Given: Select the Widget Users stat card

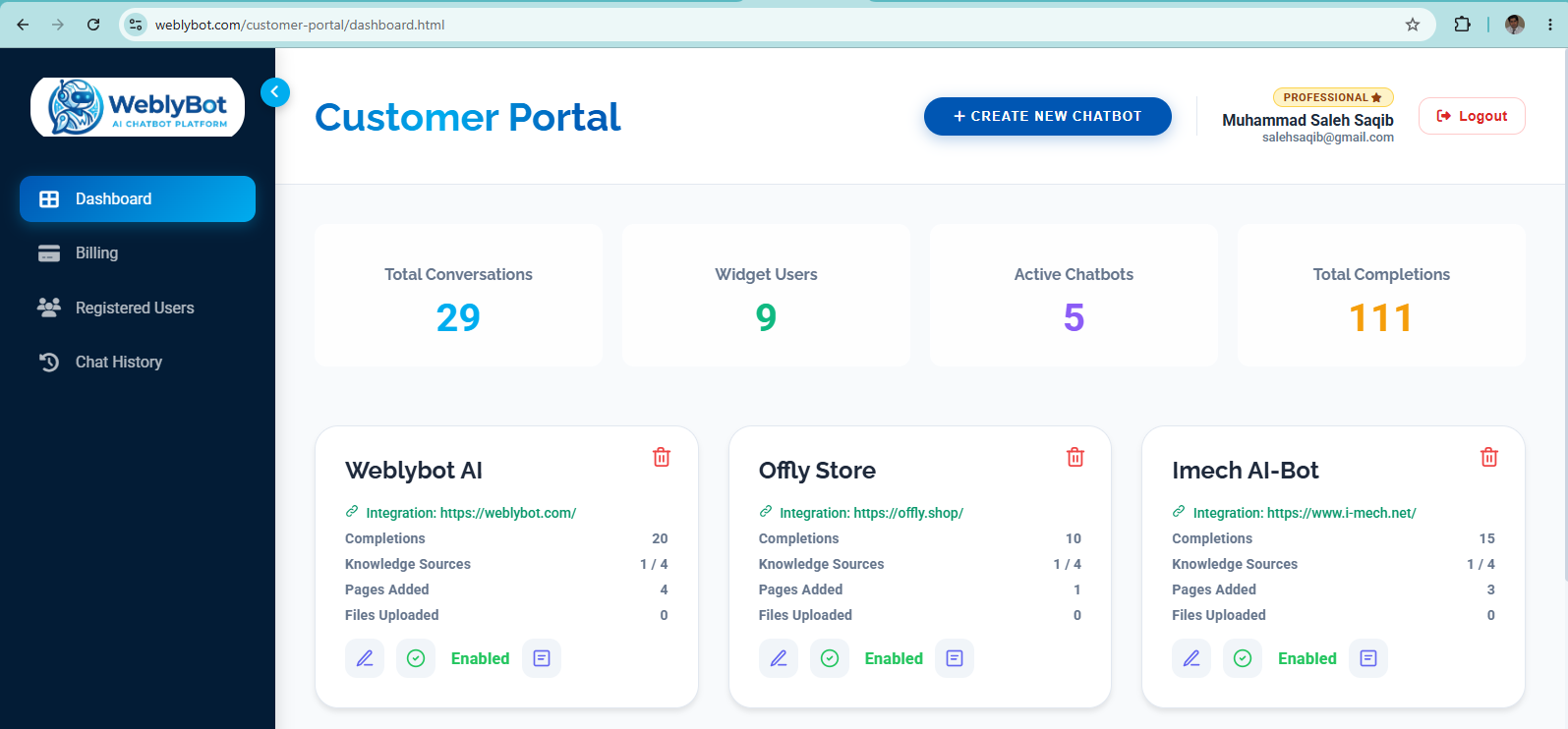Looking at the screenshot, I should click(x=767, y=296).
